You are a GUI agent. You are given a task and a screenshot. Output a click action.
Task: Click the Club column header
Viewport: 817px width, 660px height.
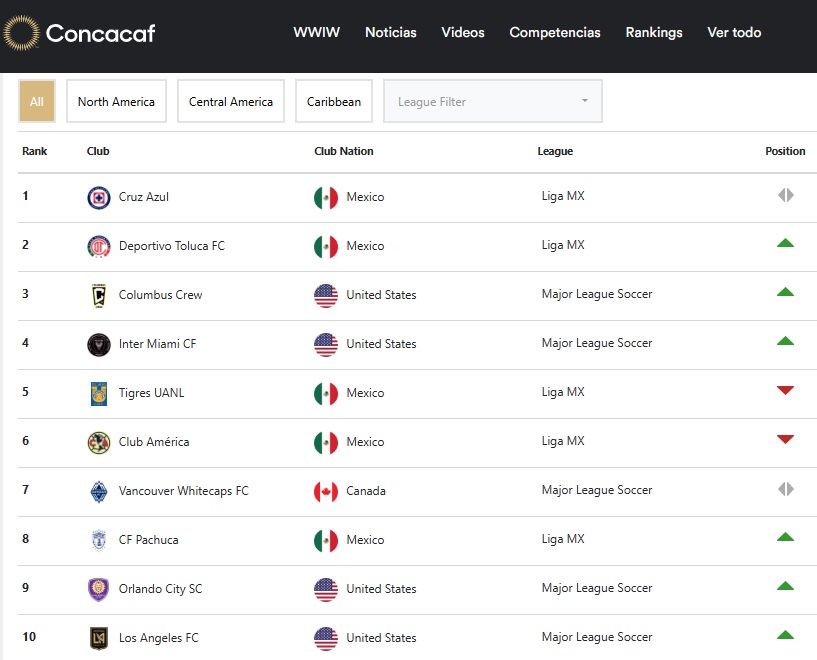98,151
